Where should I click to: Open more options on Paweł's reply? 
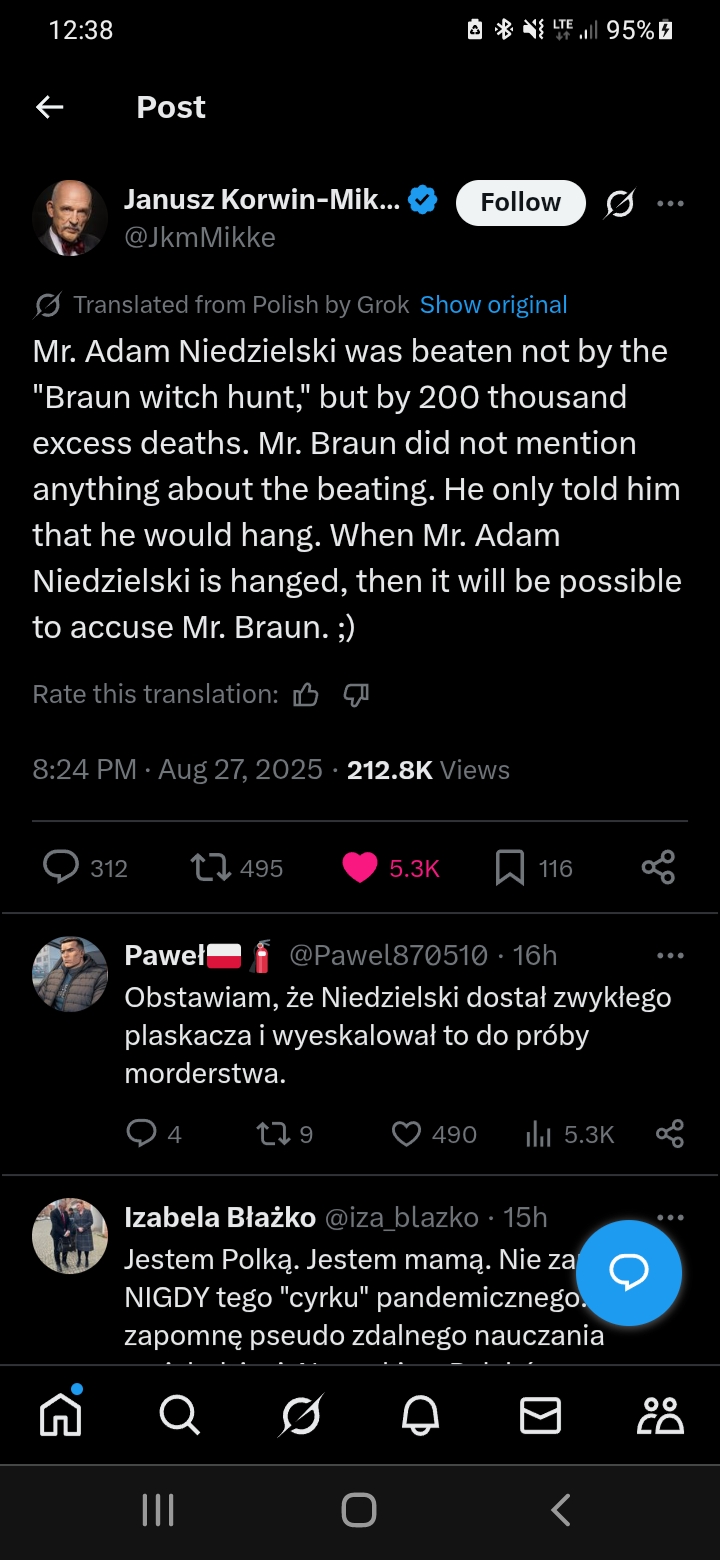tap(670, 956)
